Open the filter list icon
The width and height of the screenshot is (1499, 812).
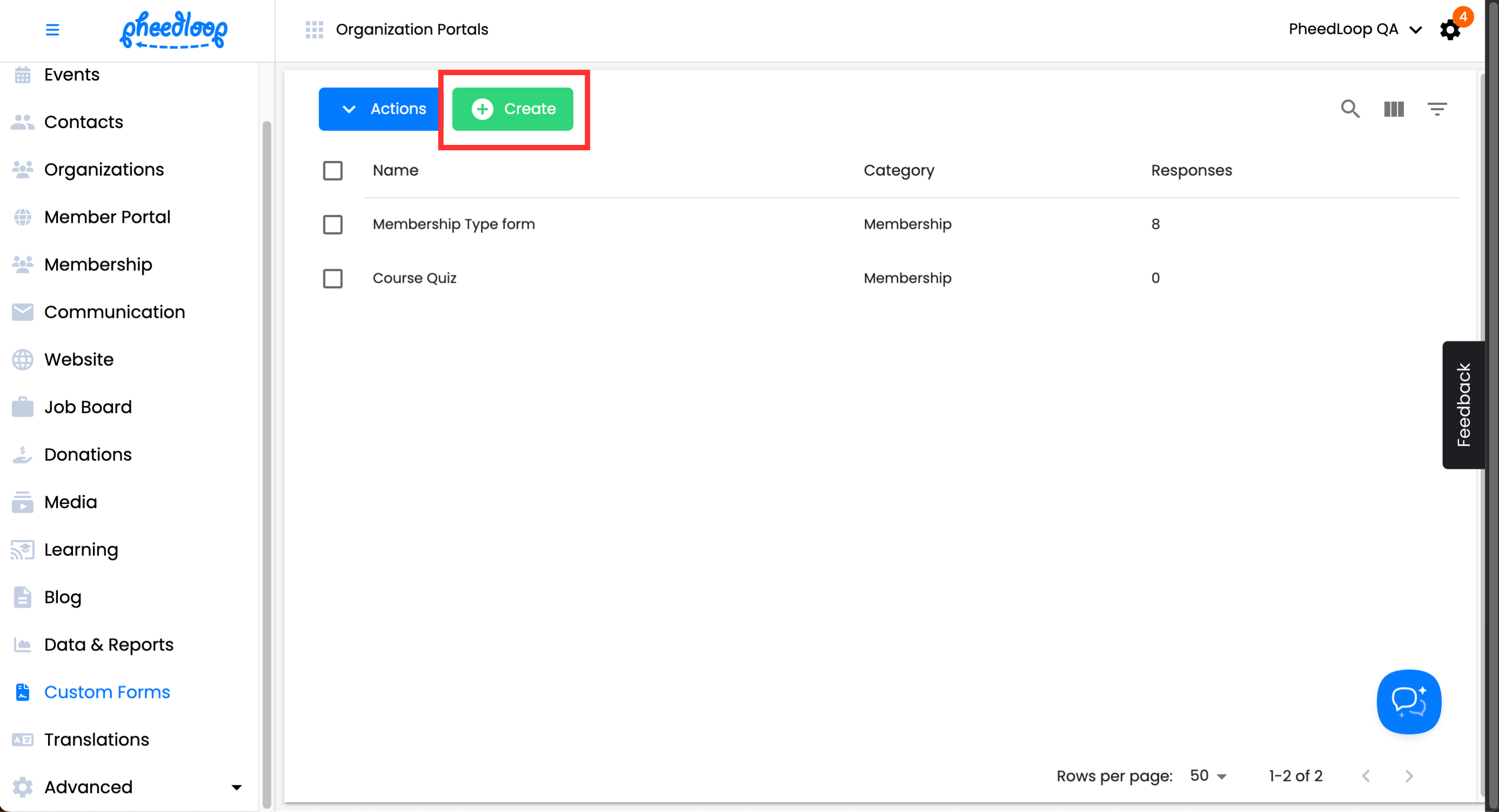pyautogui.click(x=1437, y=109)
